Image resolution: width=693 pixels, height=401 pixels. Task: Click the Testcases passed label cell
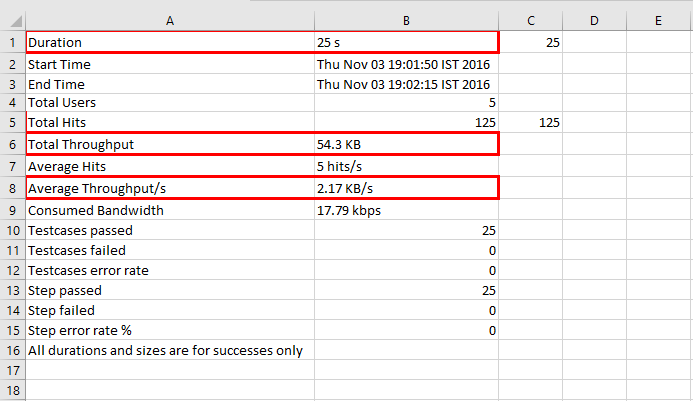(x=170, y=230)
